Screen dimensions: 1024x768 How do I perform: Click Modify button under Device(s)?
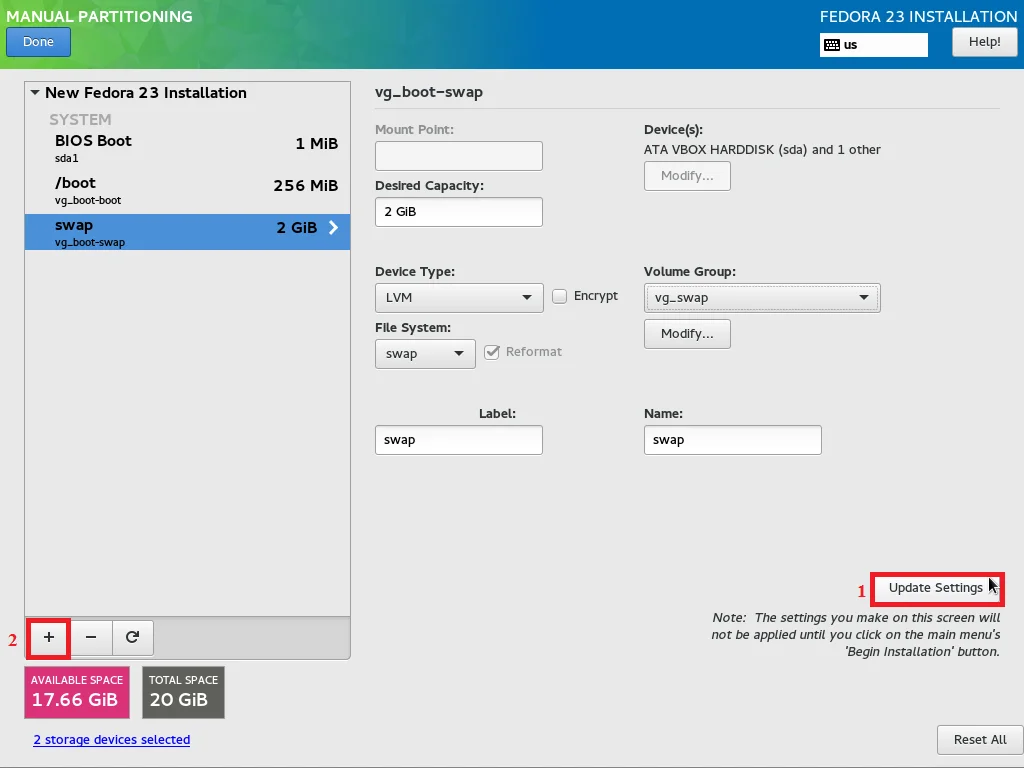pos(687,176)
